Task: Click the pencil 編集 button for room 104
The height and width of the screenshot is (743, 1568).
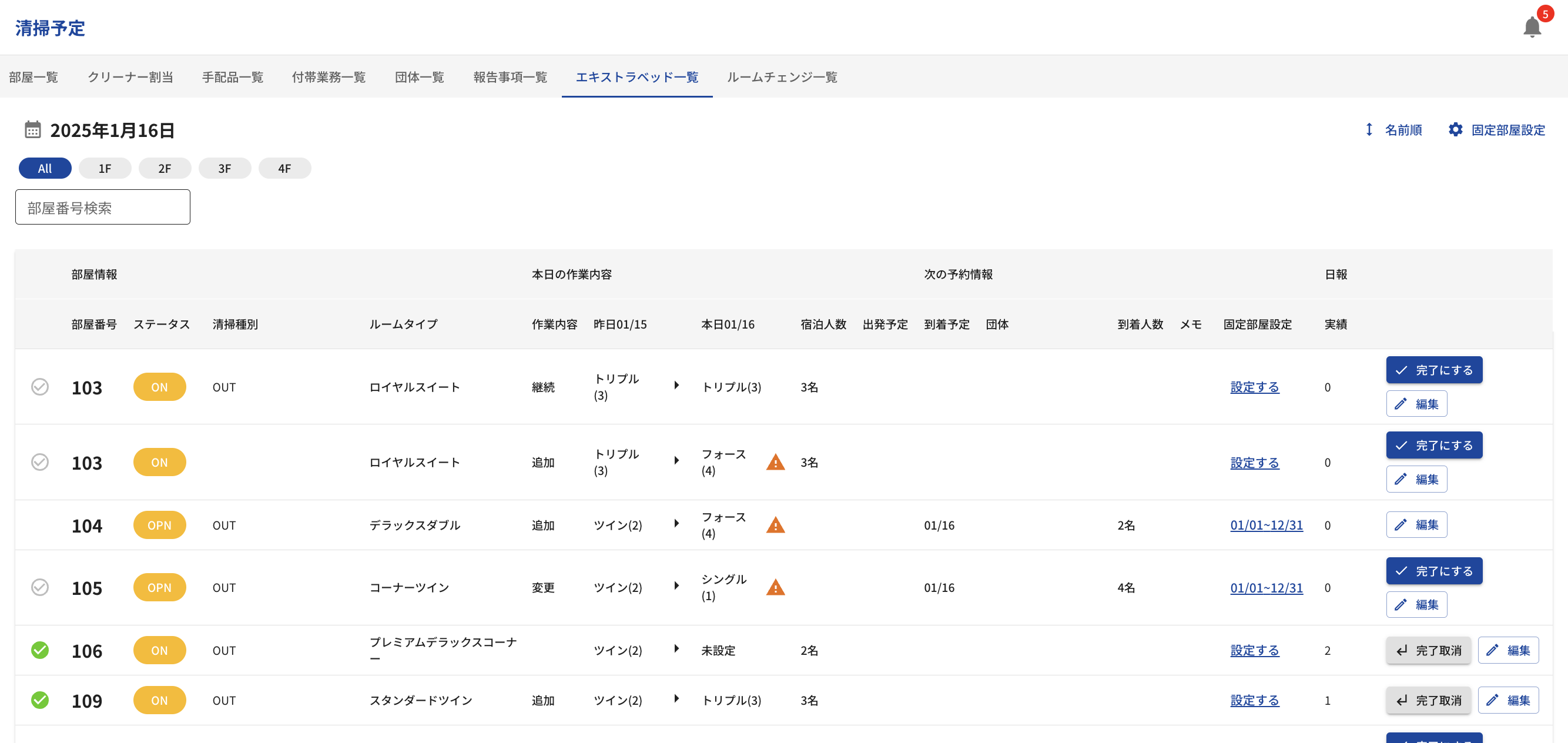Action: 1416,524
